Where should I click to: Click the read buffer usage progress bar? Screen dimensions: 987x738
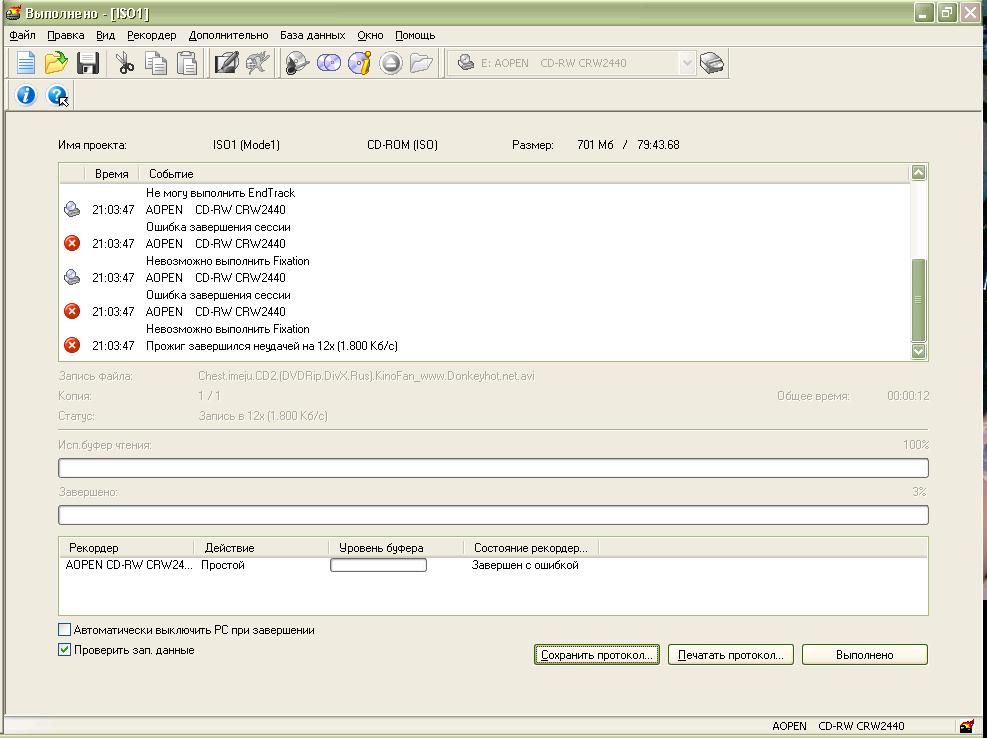[x=494, y=468]
